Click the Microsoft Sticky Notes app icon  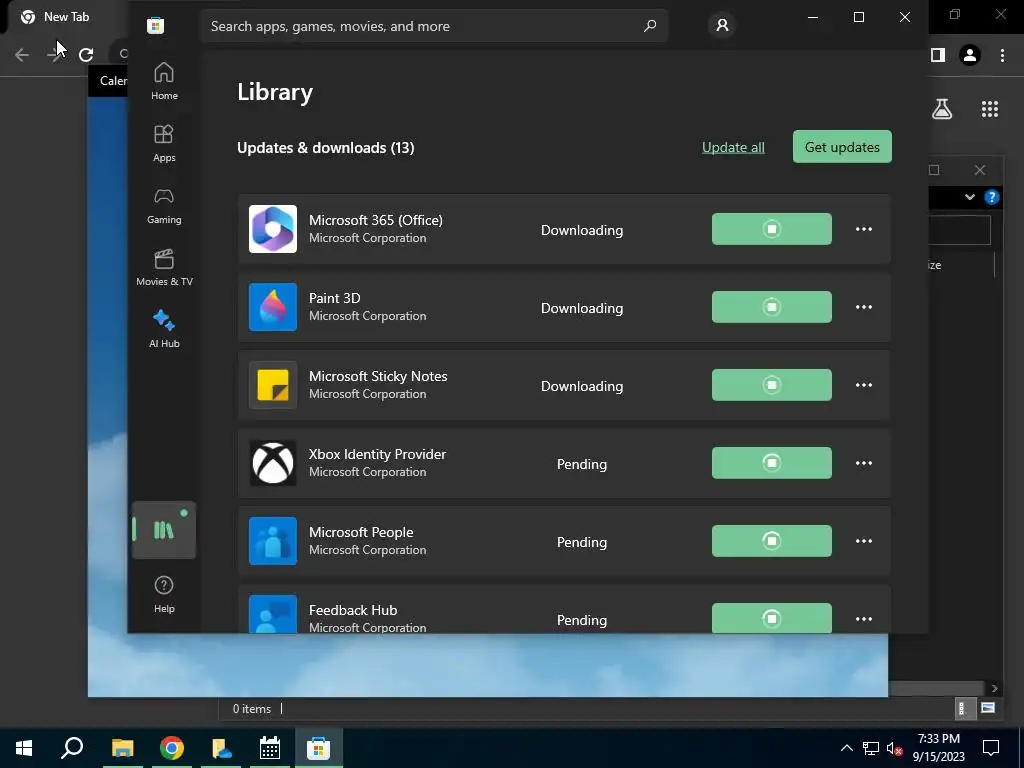pos(273,385)
